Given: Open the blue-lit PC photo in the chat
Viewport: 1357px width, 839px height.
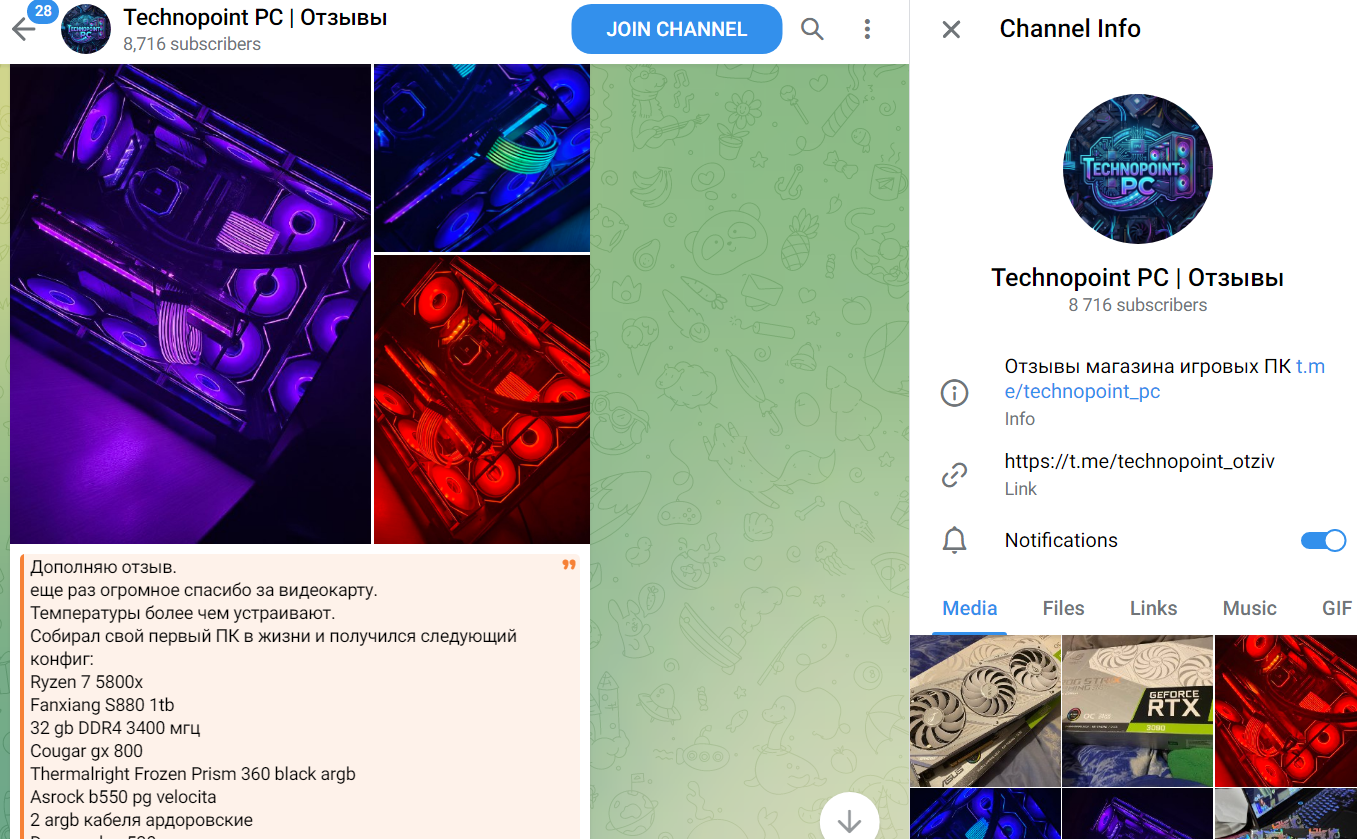Looking at the screenshot, I should [482, 158].
